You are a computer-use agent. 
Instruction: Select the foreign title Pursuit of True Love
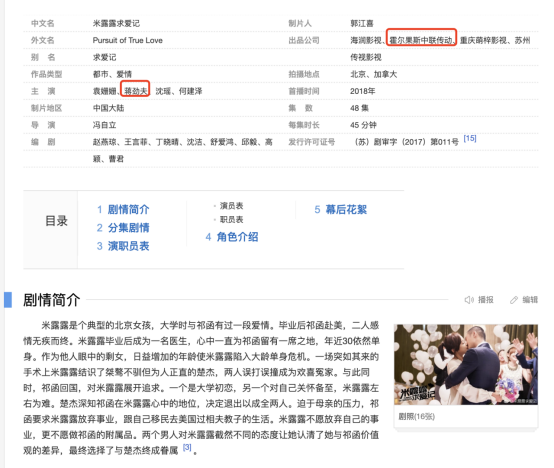tap(128, 40)
